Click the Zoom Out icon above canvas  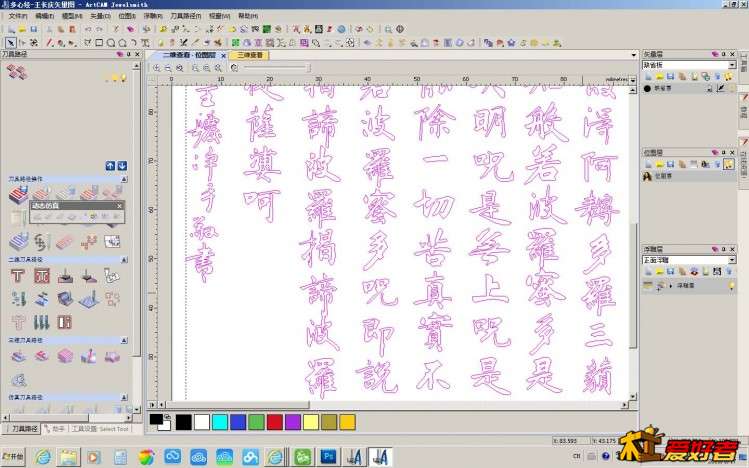pos(168,68)
